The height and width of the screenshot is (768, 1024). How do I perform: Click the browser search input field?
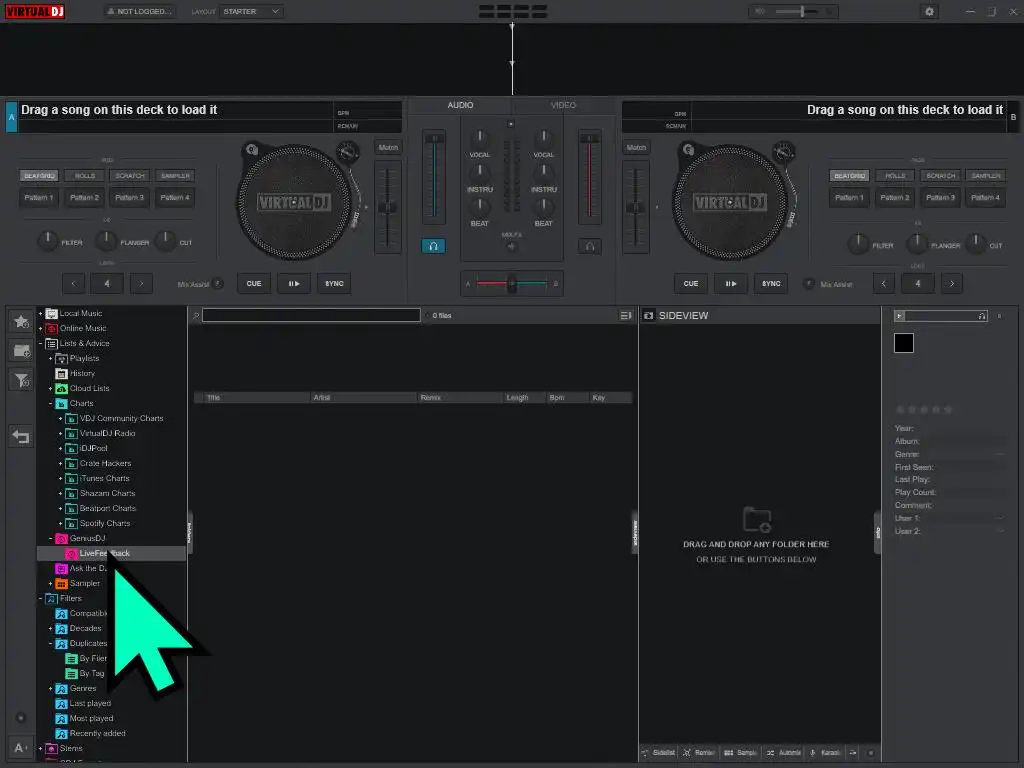point(311,315)
